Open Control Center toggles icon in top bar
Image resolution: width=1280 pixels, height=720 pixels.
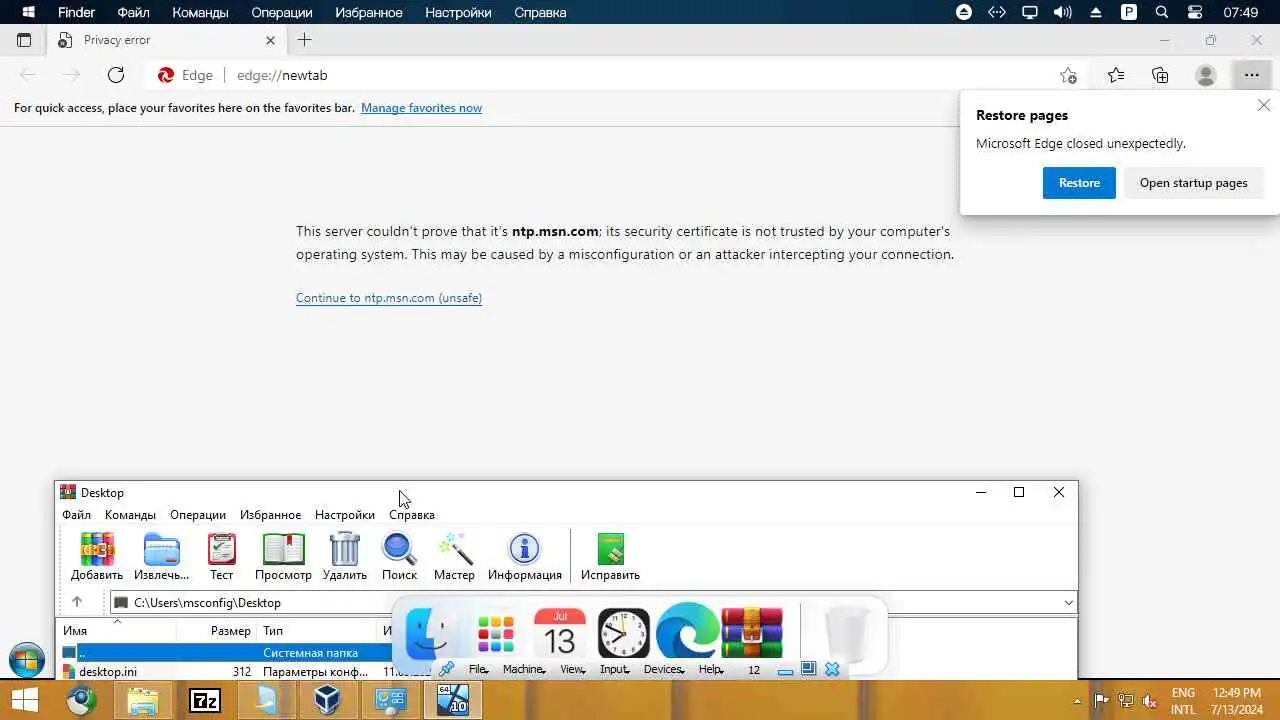tap(1194, 12)
